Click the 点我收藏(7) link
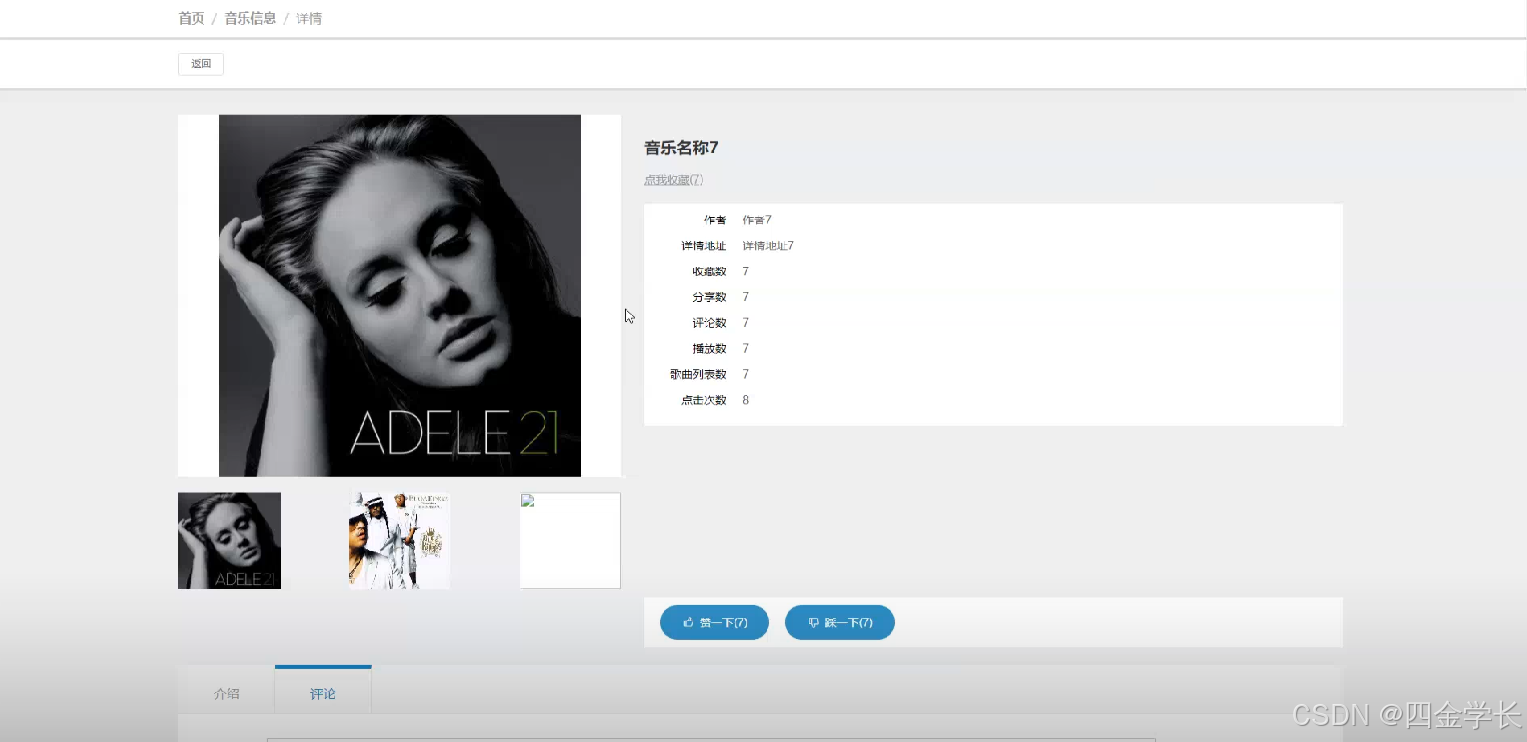This screenshot has width=1527, height=742. click(x=673, y=180)
